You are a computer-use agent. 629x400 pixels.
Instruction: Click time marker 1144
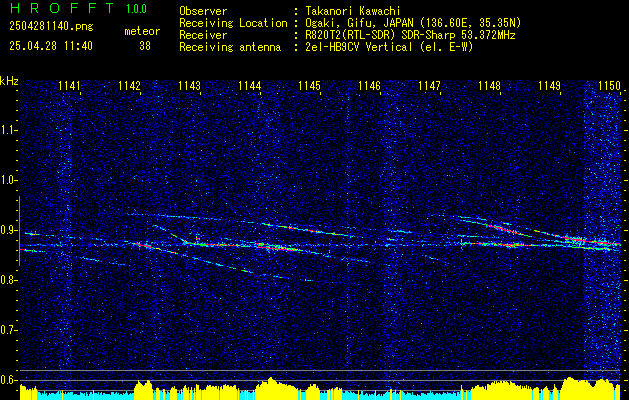250,86
